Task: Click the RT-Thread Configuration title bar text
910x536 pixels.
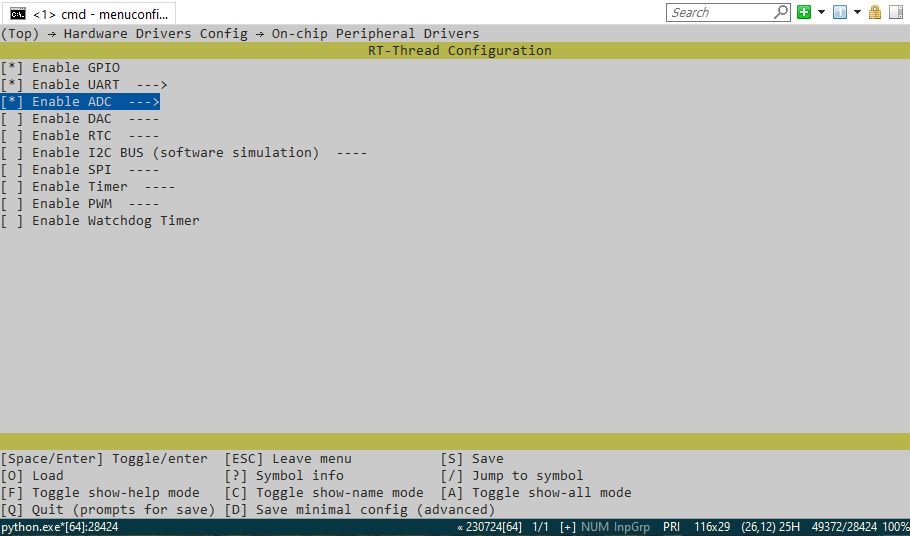Action: coord(460,50)
